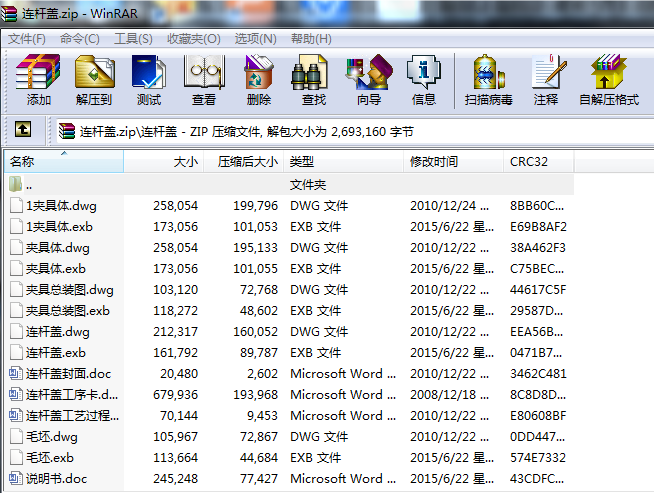
Task: Select file 连杆盖.dwg
Action: point(58,332)
